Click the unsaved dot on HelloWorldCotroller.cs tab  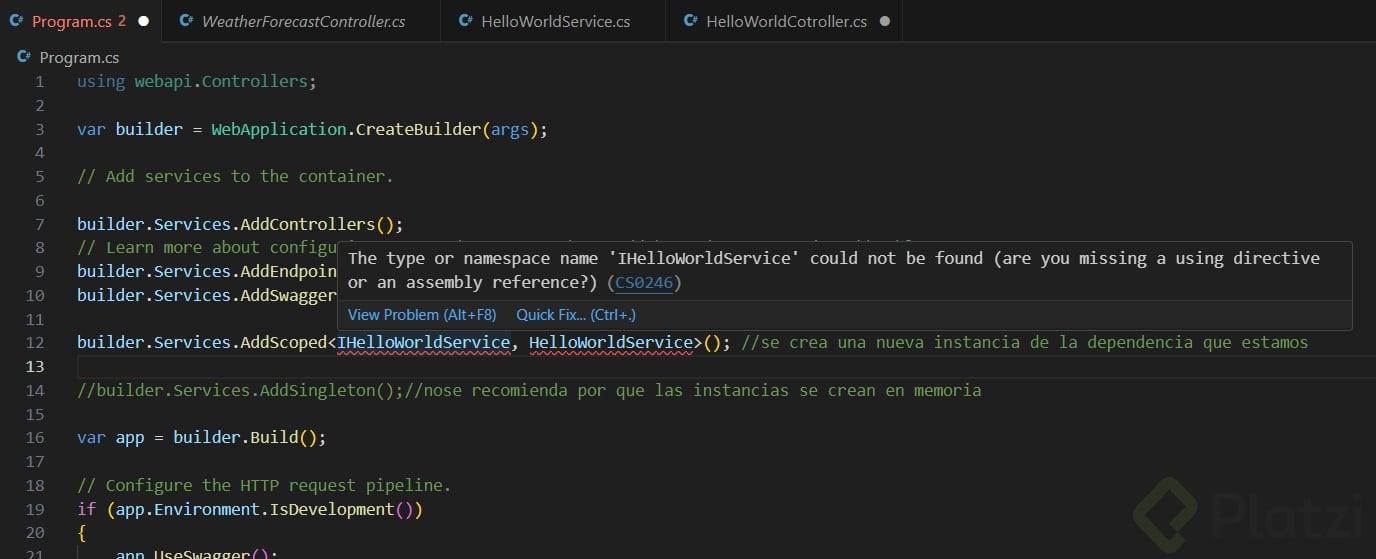coord(884,21)
